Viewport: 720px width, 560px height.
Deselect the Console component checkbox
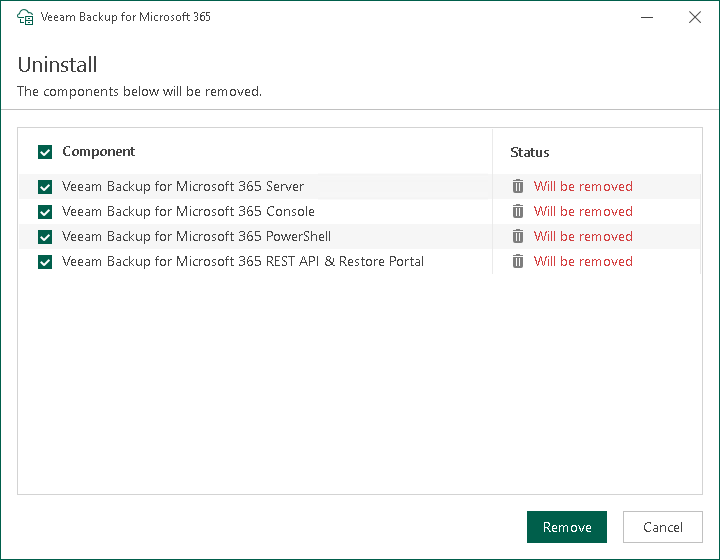[45, 212]
